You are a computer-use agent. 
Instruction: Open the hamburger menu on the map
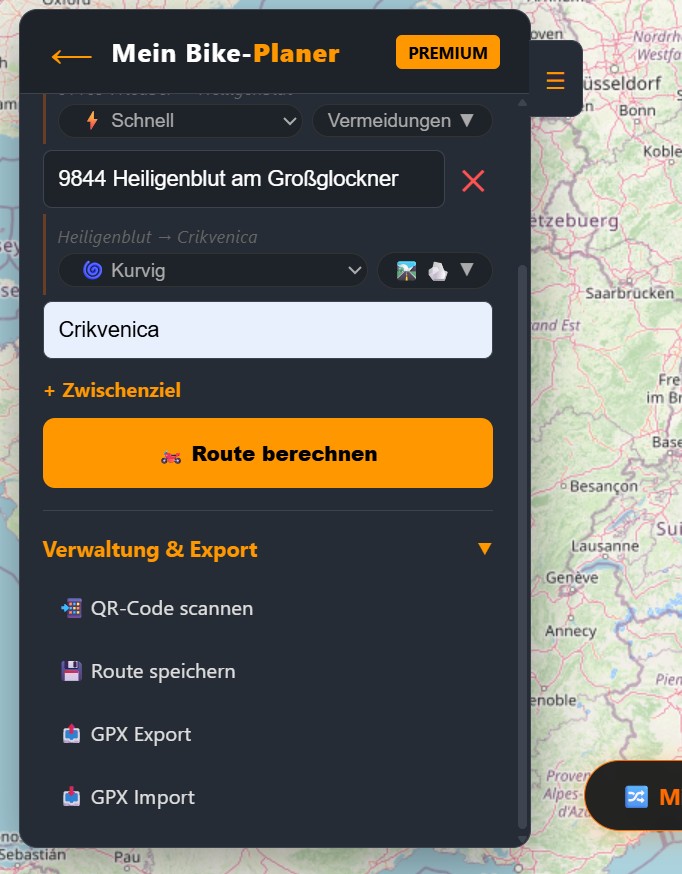555,80
